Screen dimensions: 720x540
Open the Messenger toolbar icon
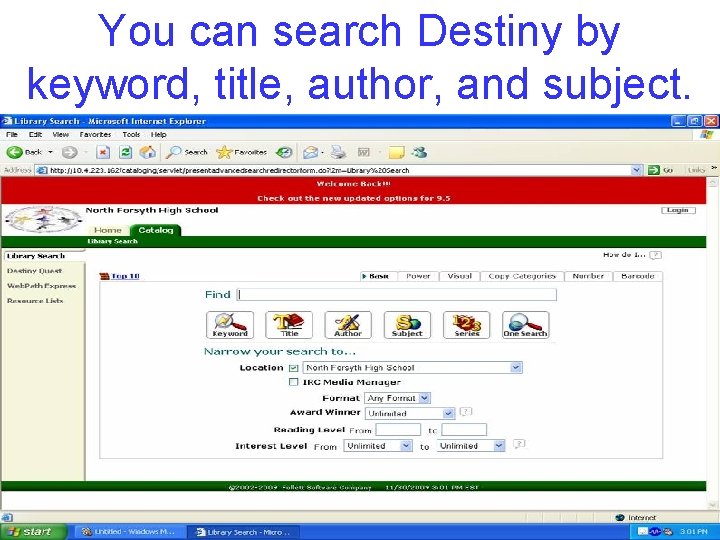pos(419,152)
